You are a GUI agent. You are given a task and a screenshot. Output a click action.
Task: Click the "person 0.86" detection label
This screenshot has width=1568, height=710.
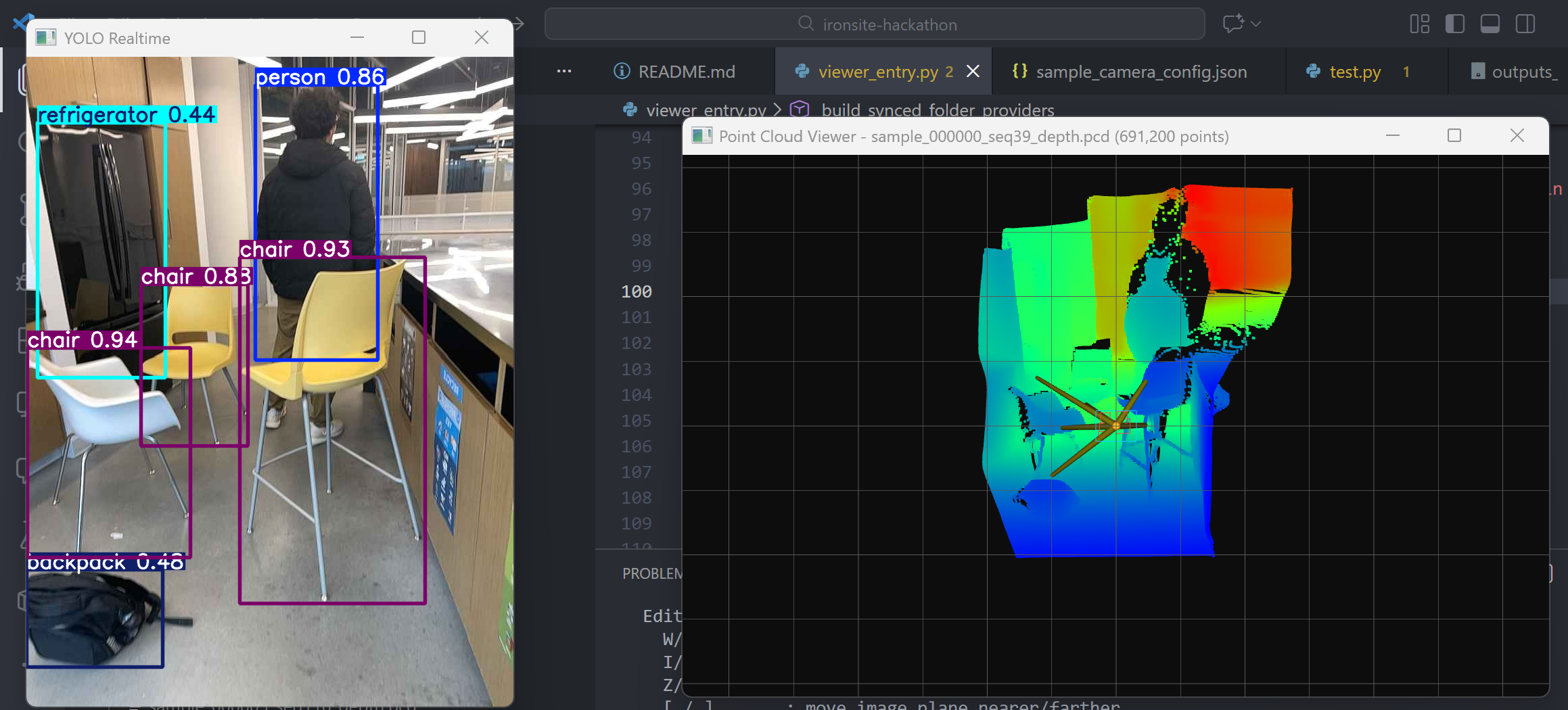coord(320,77)
